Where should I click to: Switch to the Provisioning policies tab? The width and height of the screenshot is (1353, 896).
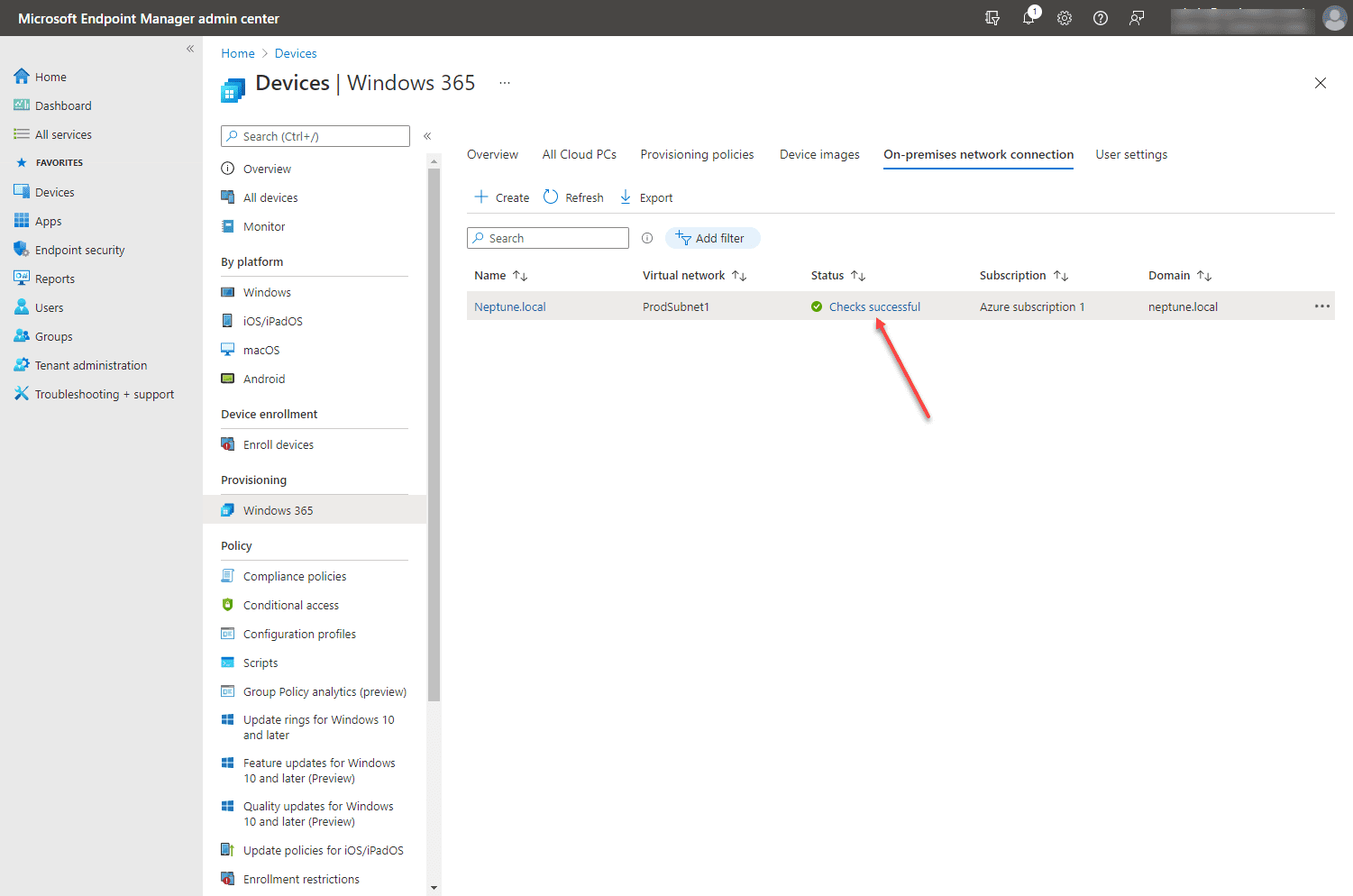[x=697, y=154]
